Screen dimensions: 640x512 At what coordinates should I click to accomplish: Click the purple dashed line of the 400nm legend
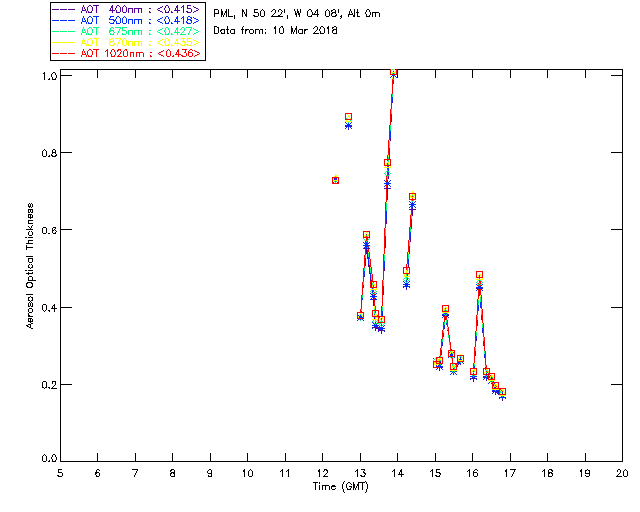point(64,9)
